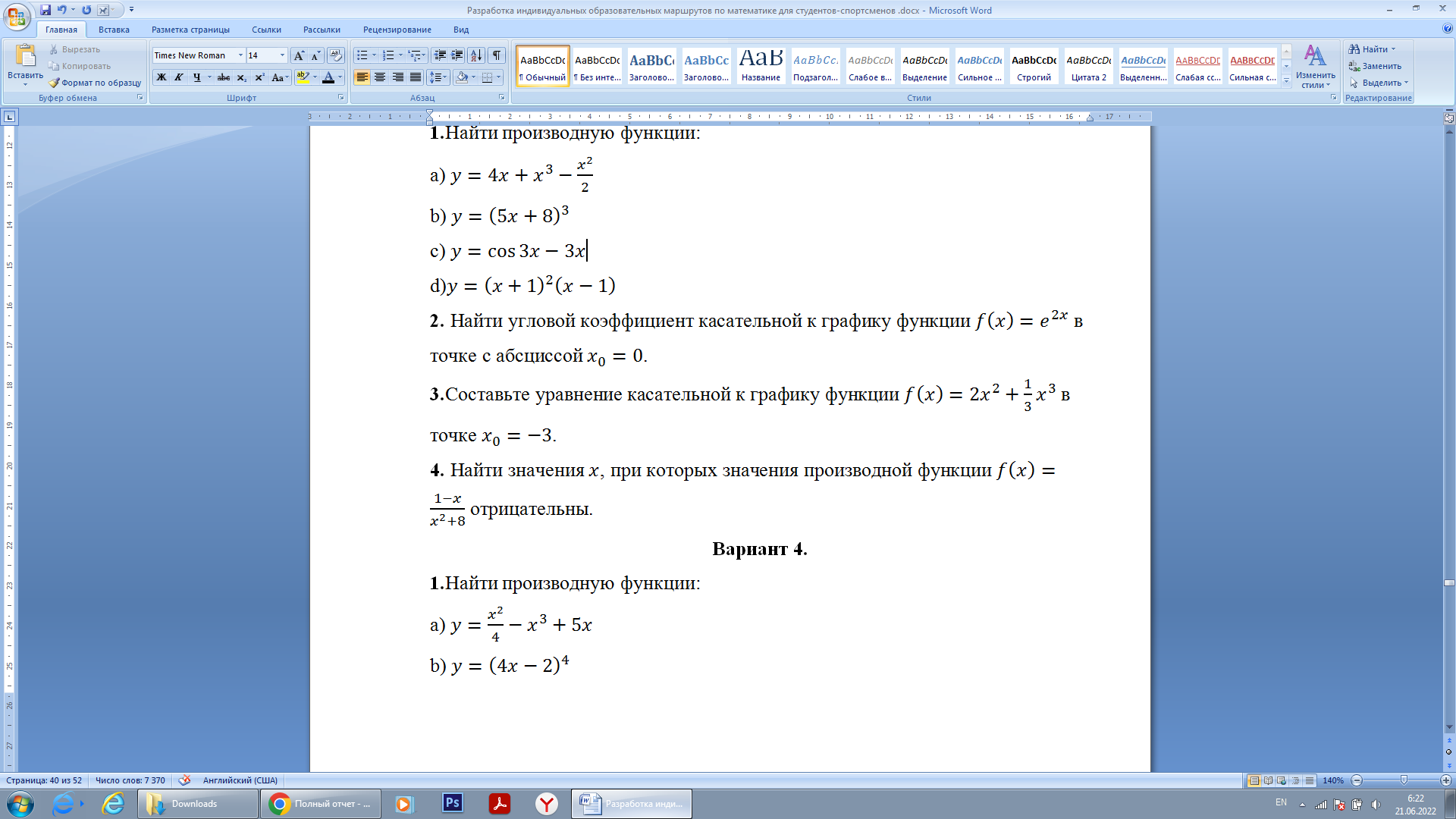Viewport: 1456px width, 819px height.
Task: Toggle italic (К) formatting
Action: tap(179, 77)
